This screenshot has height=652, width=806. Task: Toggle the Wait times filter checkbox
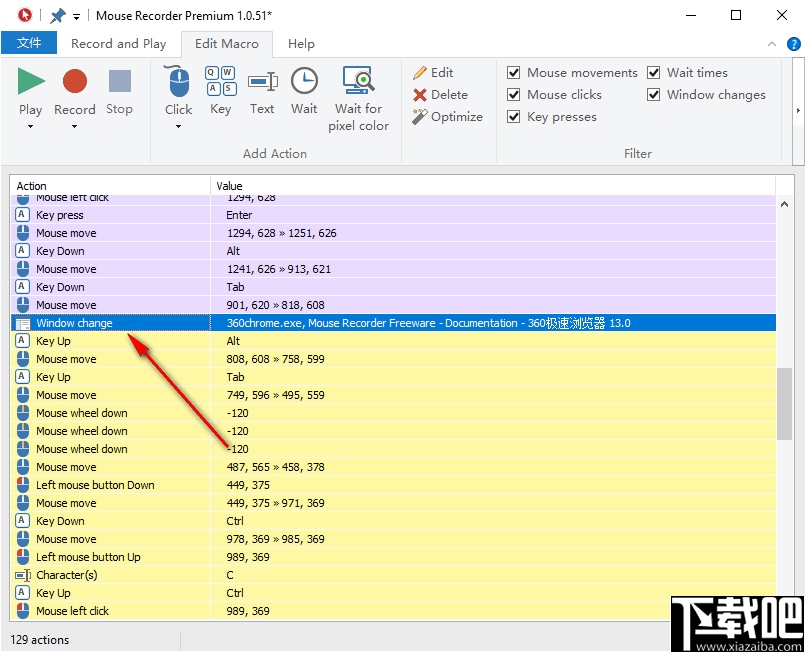653,73
